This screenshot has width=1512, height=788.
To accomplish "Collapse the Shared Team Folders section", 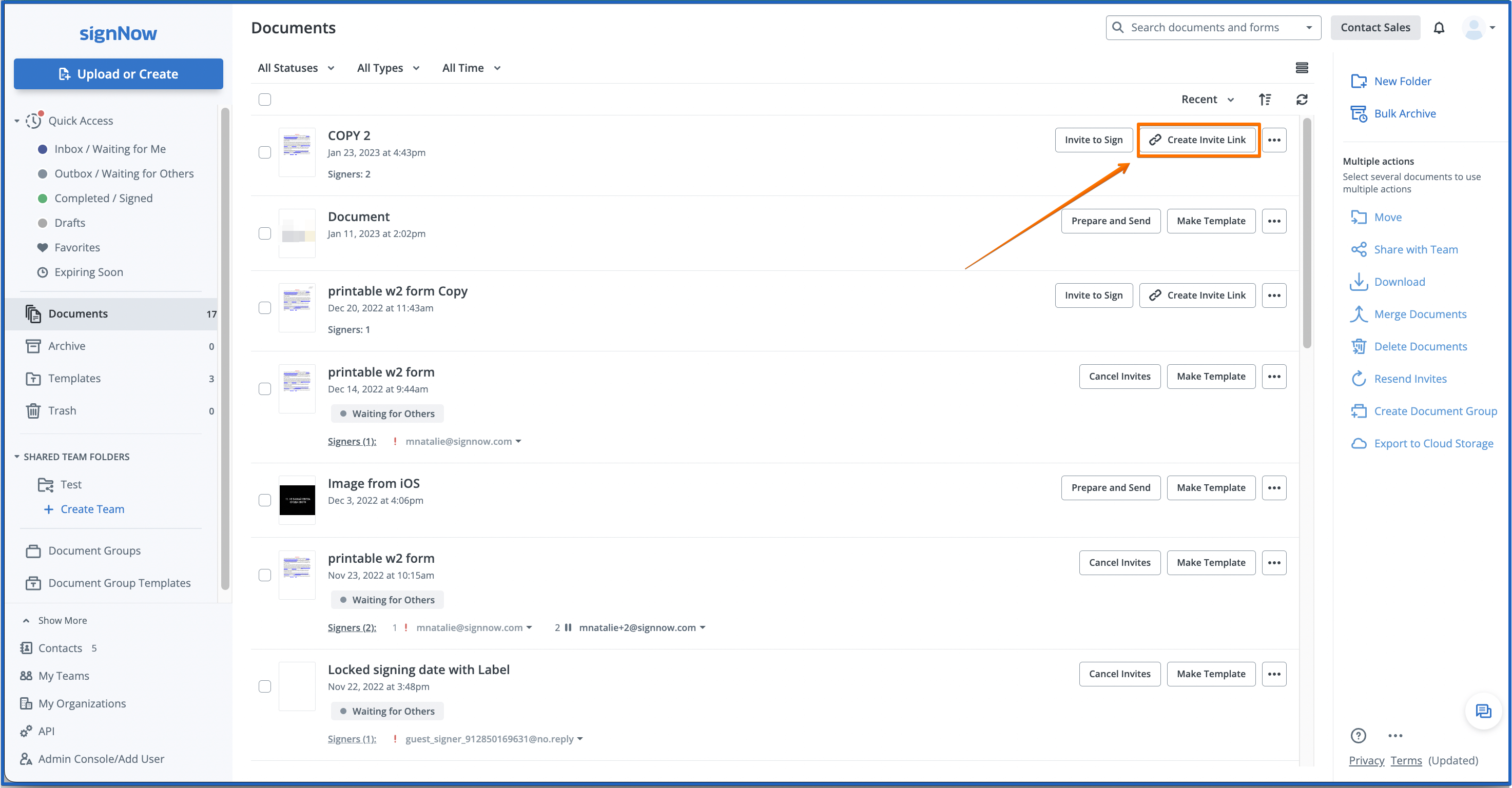I will pos(16,457).
